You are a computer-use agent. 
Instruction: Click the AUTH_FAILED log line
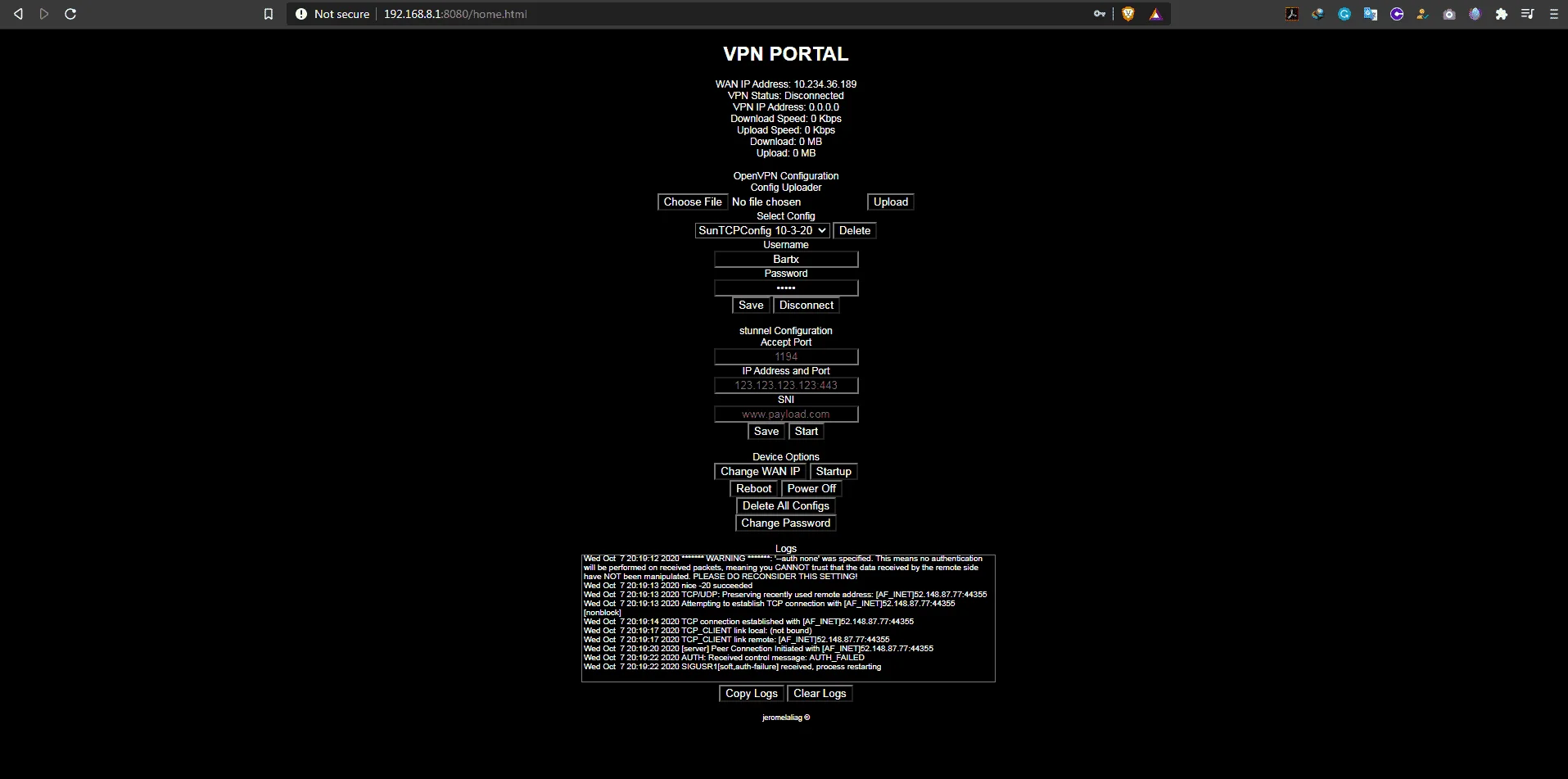pyautogui.click(x=724, y=658)
